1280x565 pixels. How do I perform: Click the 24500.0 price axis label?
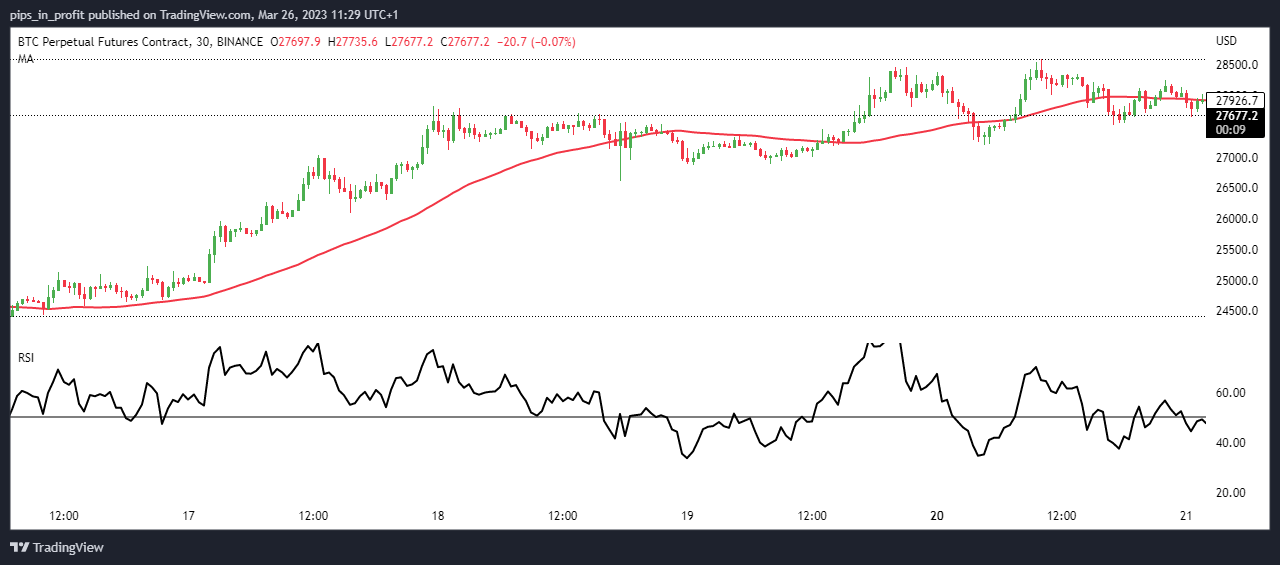[1237, 311]
